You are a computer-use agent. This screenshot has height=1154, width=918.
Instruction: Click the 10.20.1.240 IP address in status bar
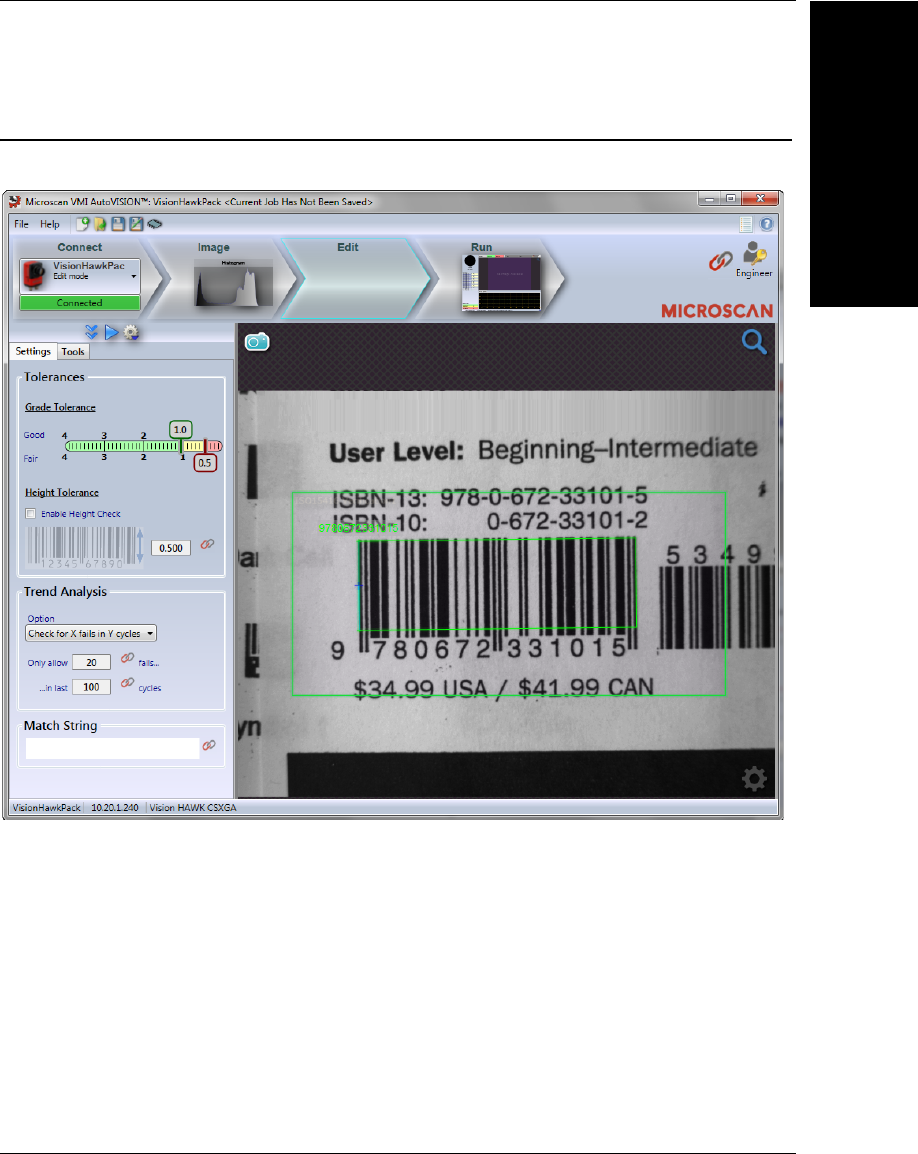[x=115, y=807]
